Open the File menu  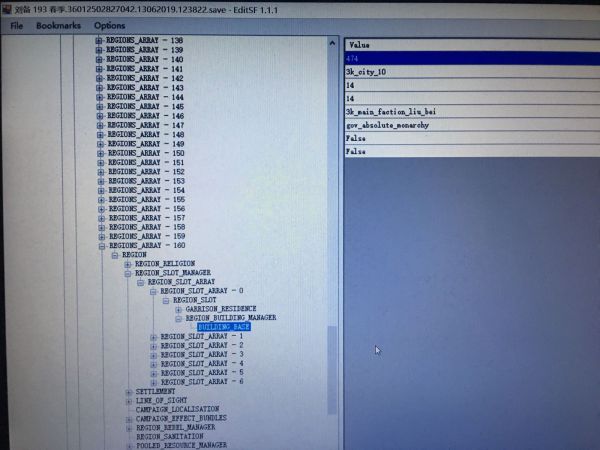point(16,25)
